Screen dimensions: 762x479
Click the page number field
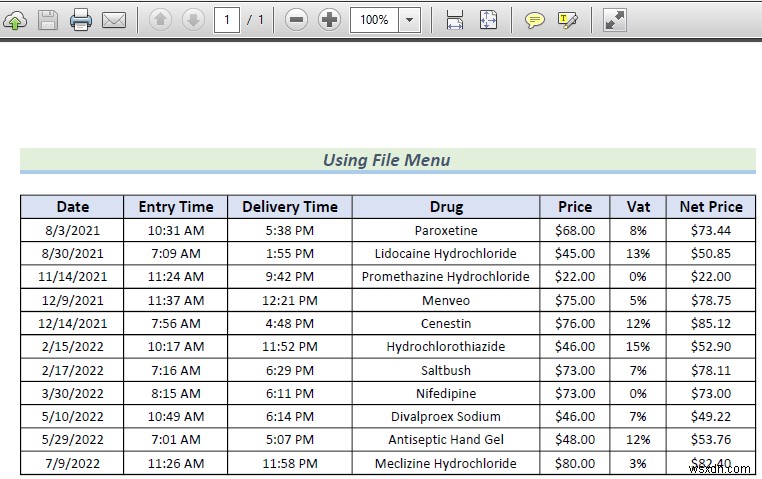click(226, 20)
